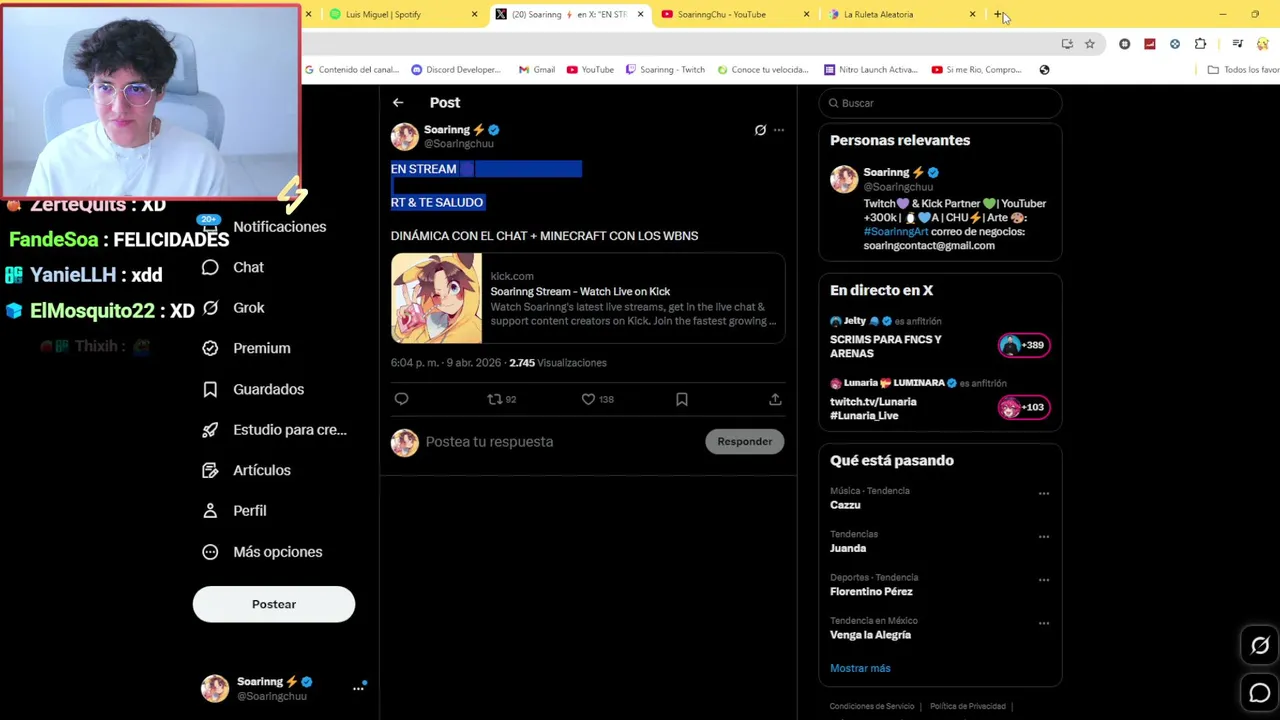1280x720 pixels.
Task: Click the Buscar search field
Action: click(x=940, y=103)
